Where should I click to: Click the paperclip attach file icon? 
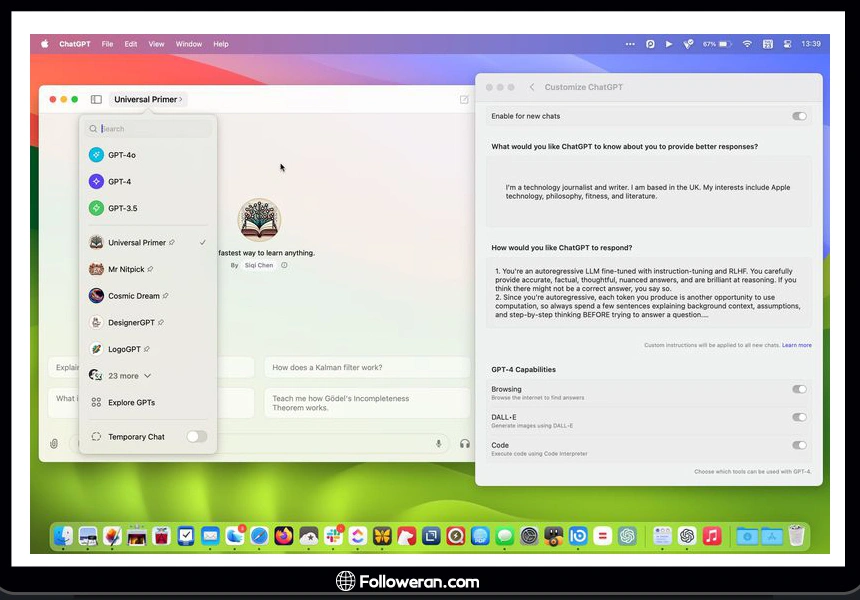click(x=54, y=444)
